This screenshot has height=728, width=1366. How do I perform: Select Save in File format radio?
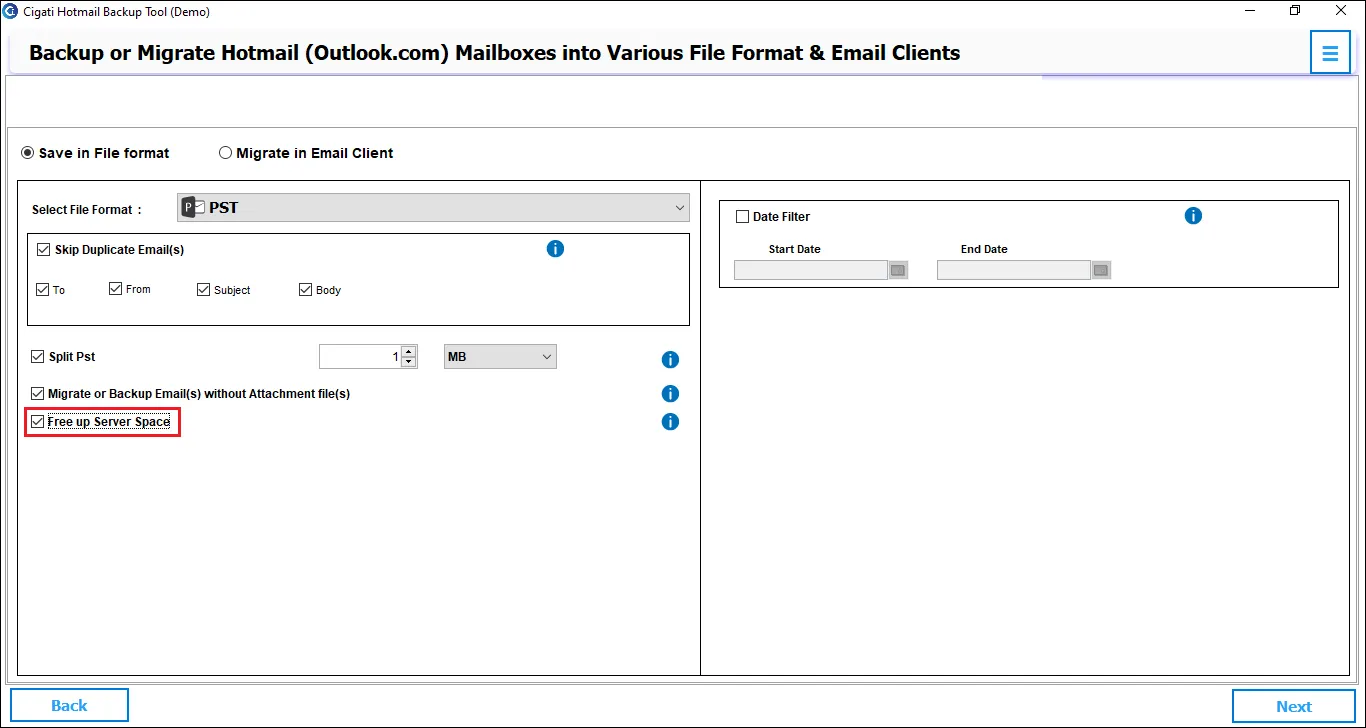click(x=28, y=153)
